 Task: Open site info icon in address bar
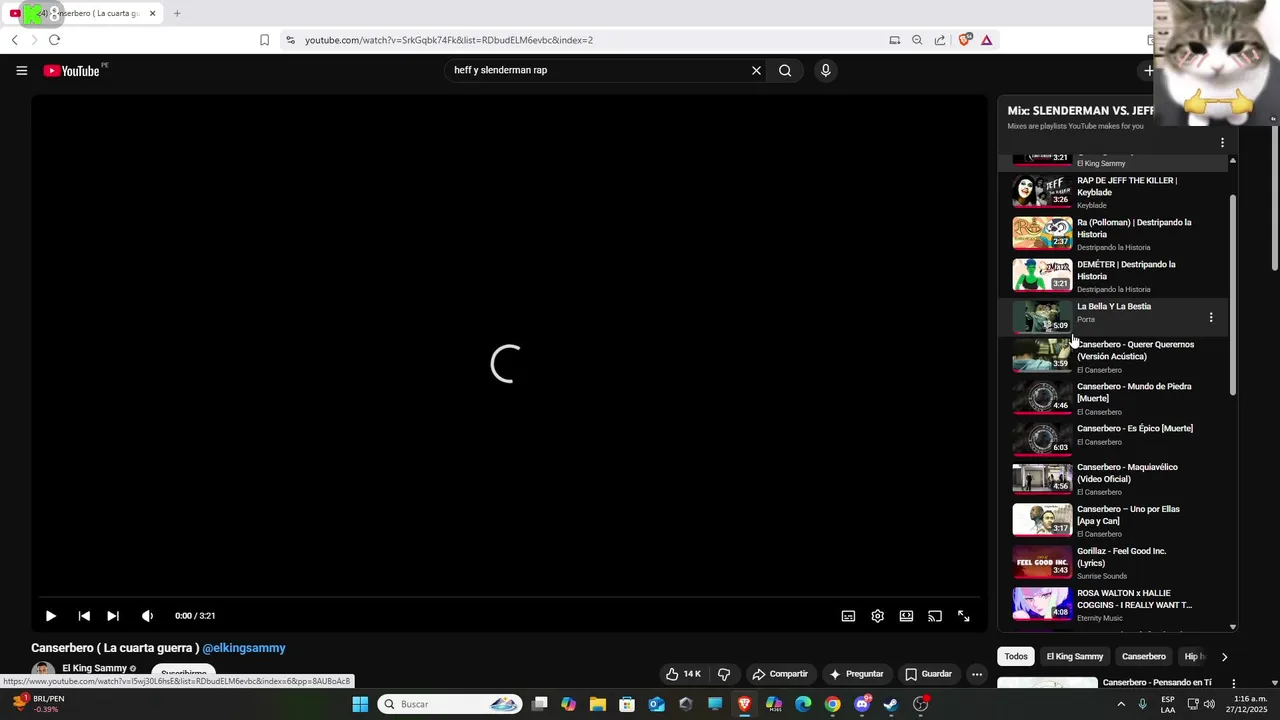[x=290, y=40]
